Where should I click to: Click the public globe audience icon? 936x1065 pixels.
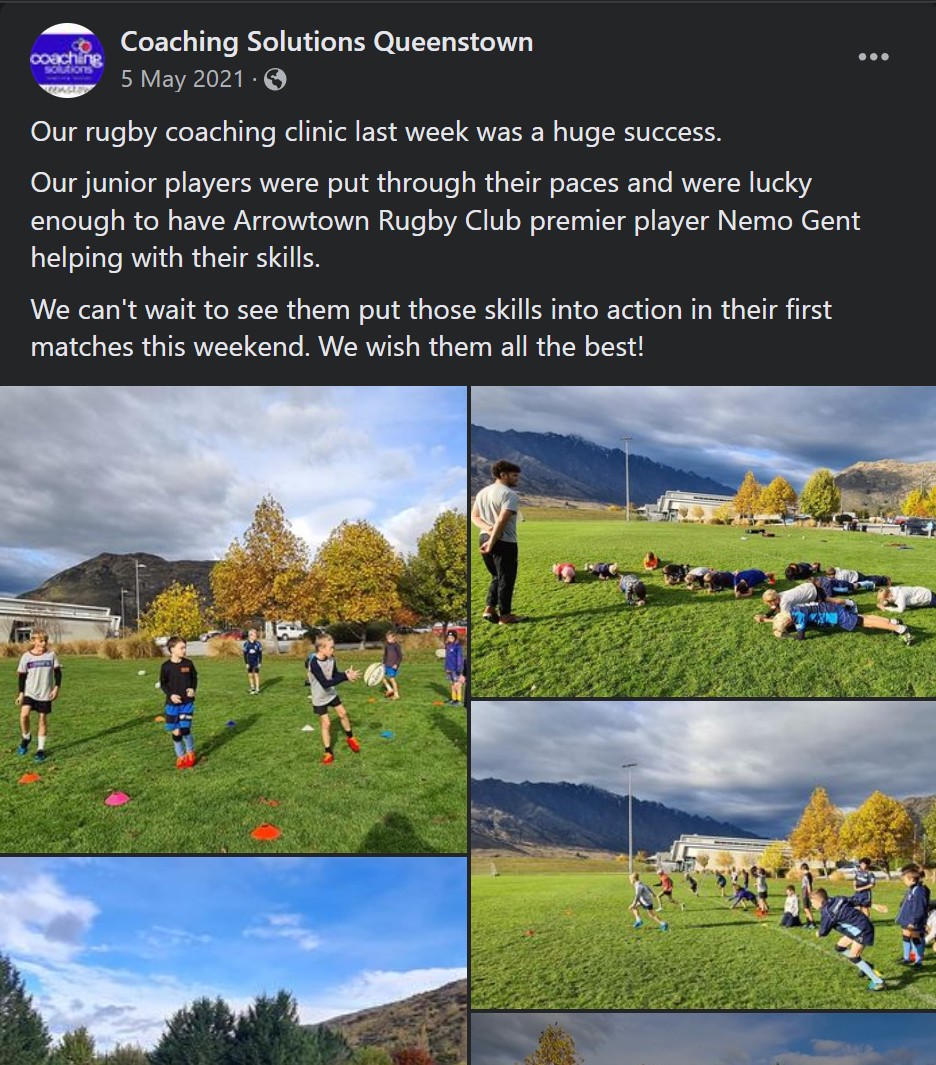pyautogui.click(x=275, y=79)
